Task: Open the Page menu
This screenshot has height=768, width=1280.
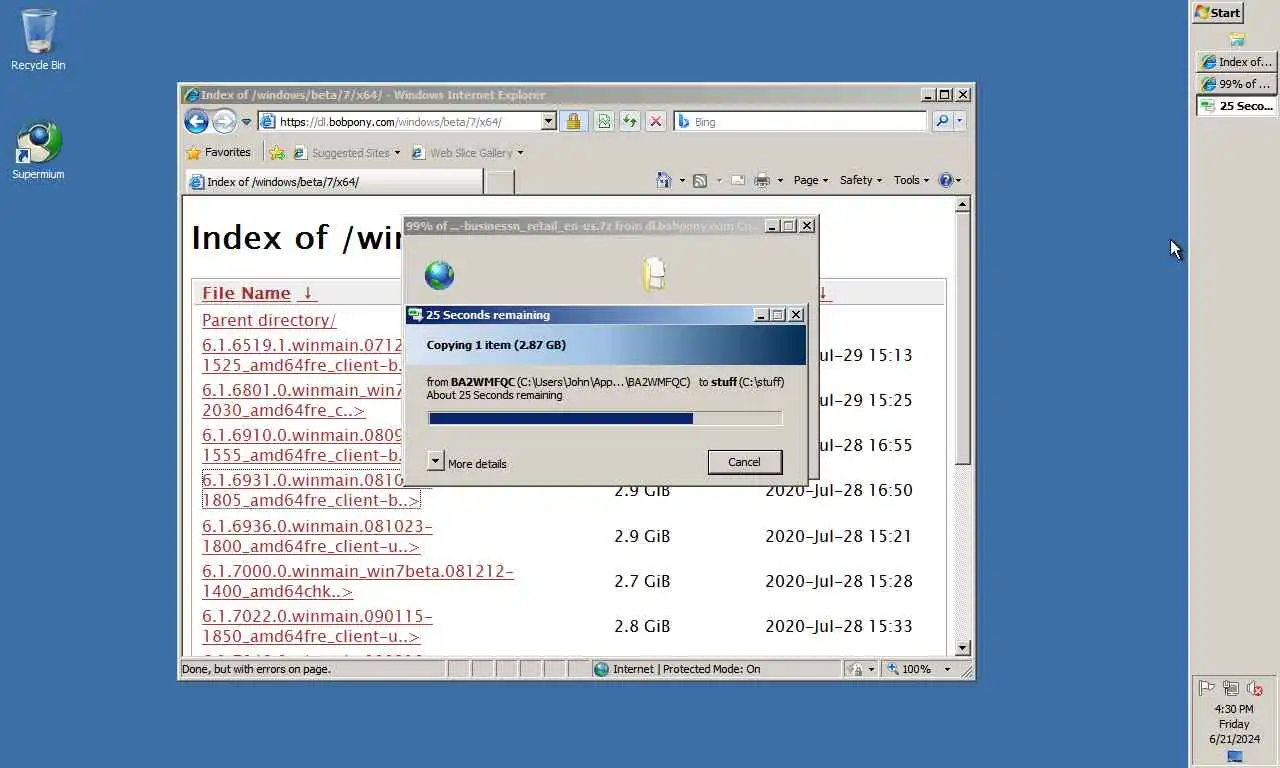Action: [810, 180]
